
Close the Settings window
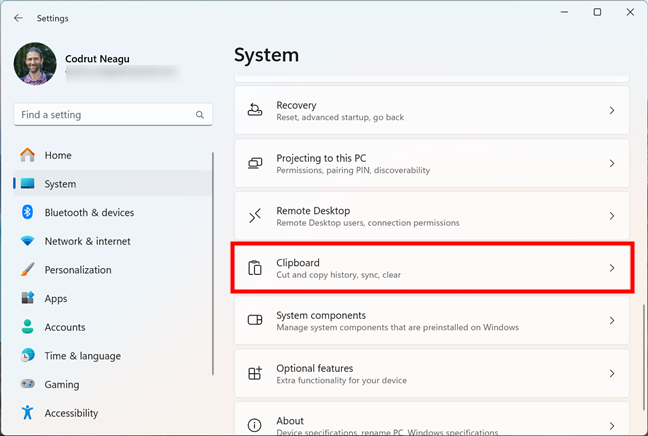tap(630, 12)
